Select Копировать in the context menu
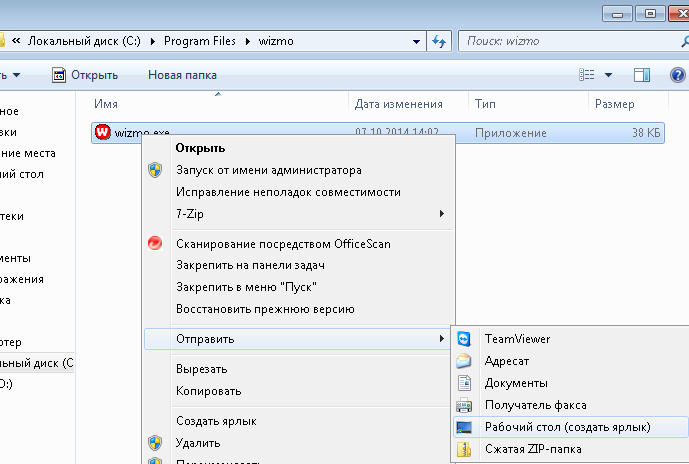Viewport: 689px width, 464px height. pyautogui.click(x=208, y=391)
